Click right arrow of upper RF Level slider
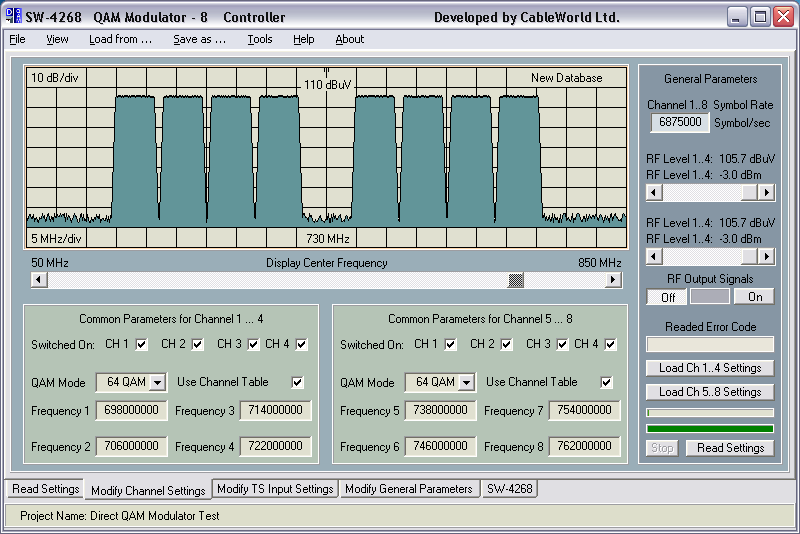800x534 pixels. (766, 193)
